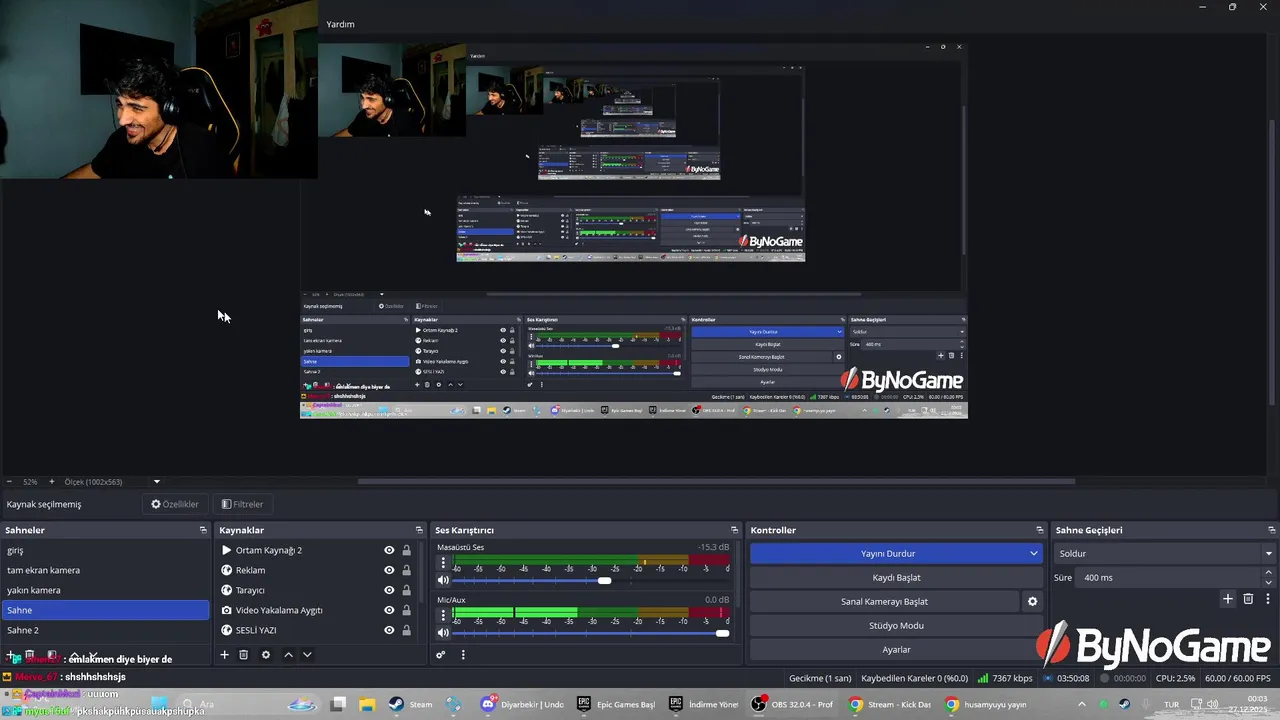Toggle lock on Reklam source
Screen dimensions: 1280x720
click(406, 570)
